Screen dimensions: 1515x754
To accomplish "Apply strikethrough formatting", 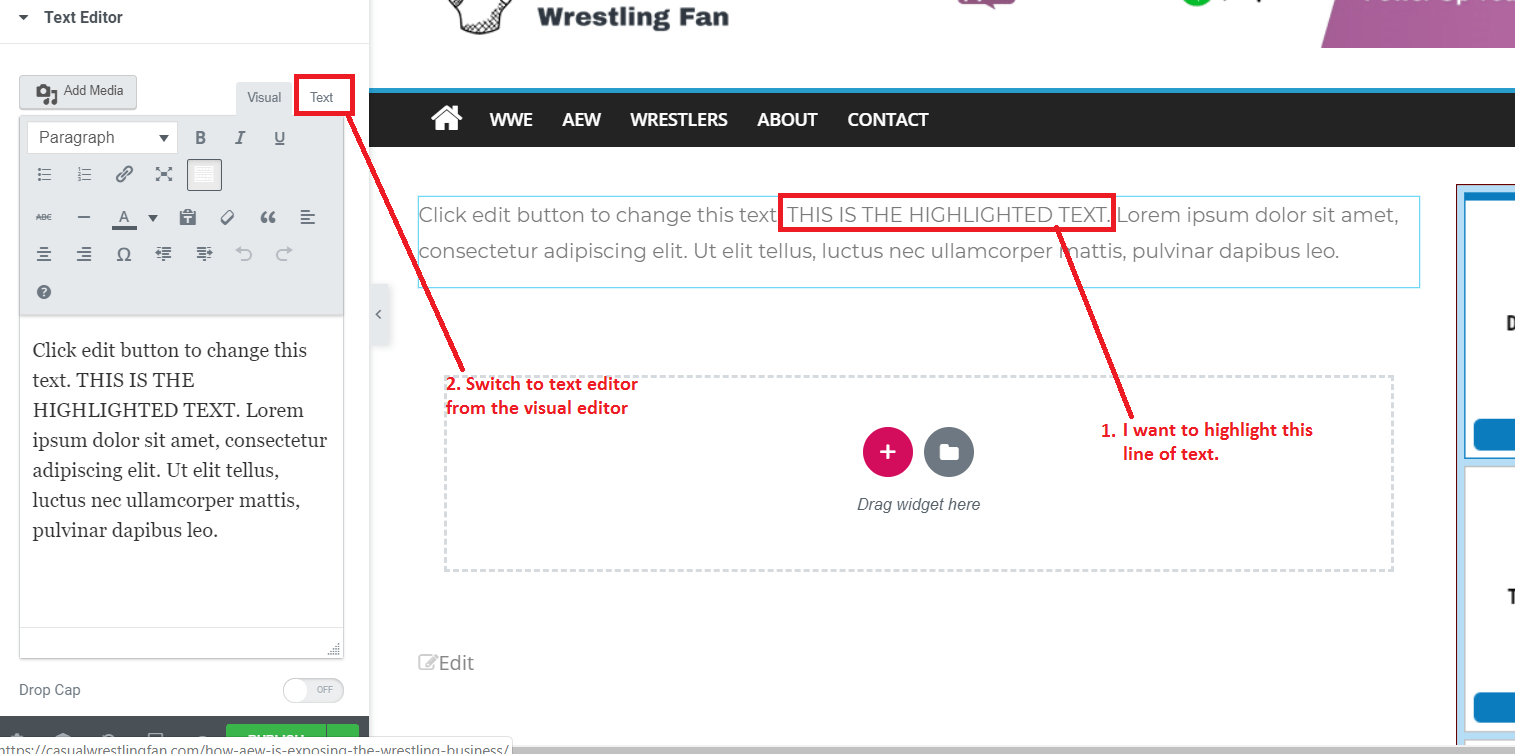I will click(44, 217).
